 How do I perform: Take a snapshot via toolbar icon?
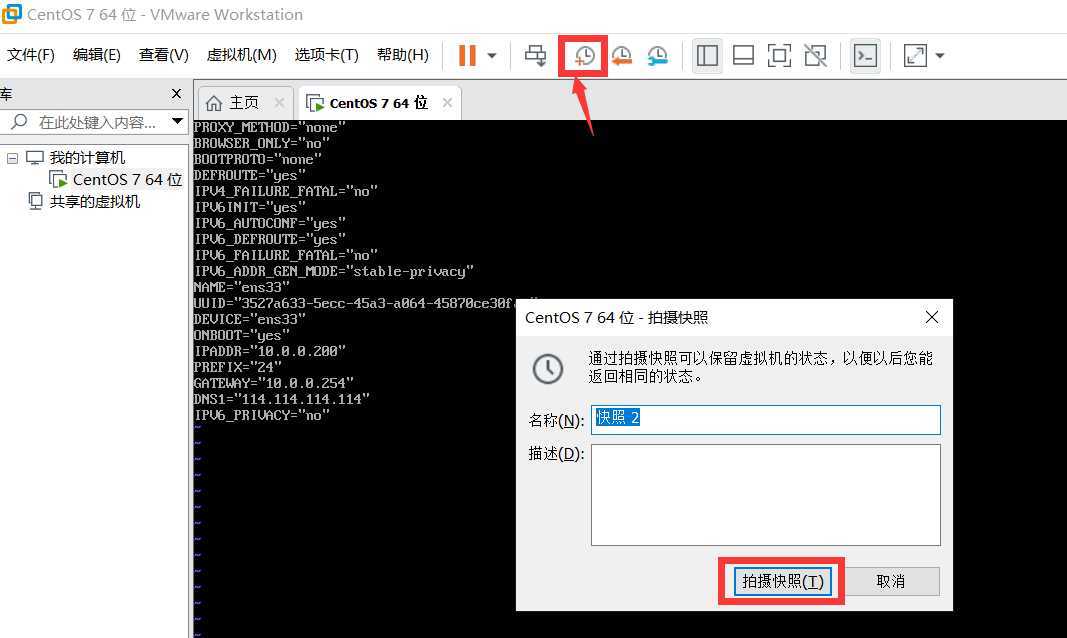[x=584, y=56]
